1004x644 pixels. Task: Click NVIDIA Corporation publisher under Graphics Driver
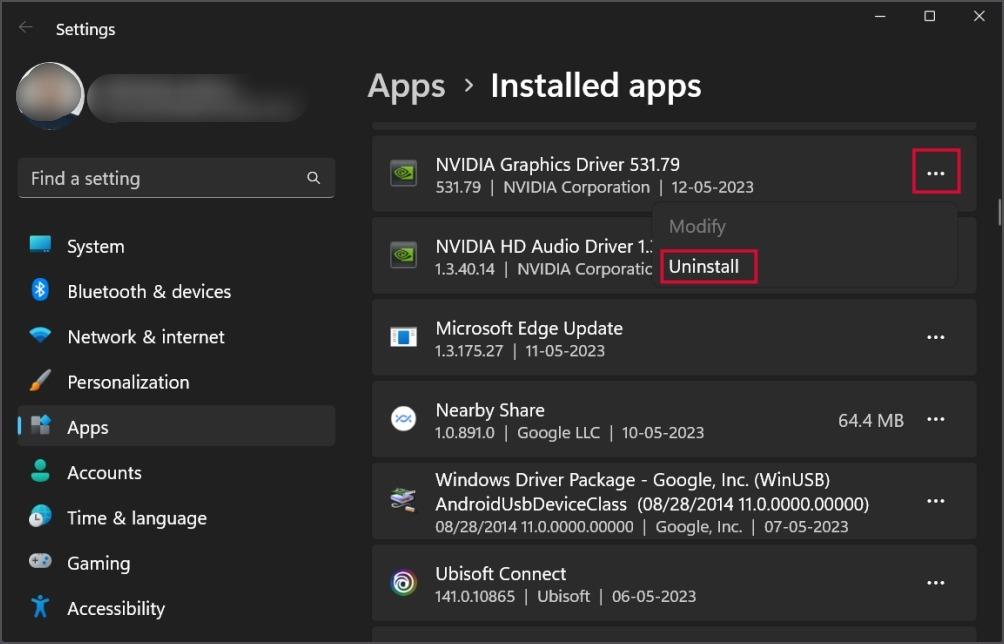[576, 187]
